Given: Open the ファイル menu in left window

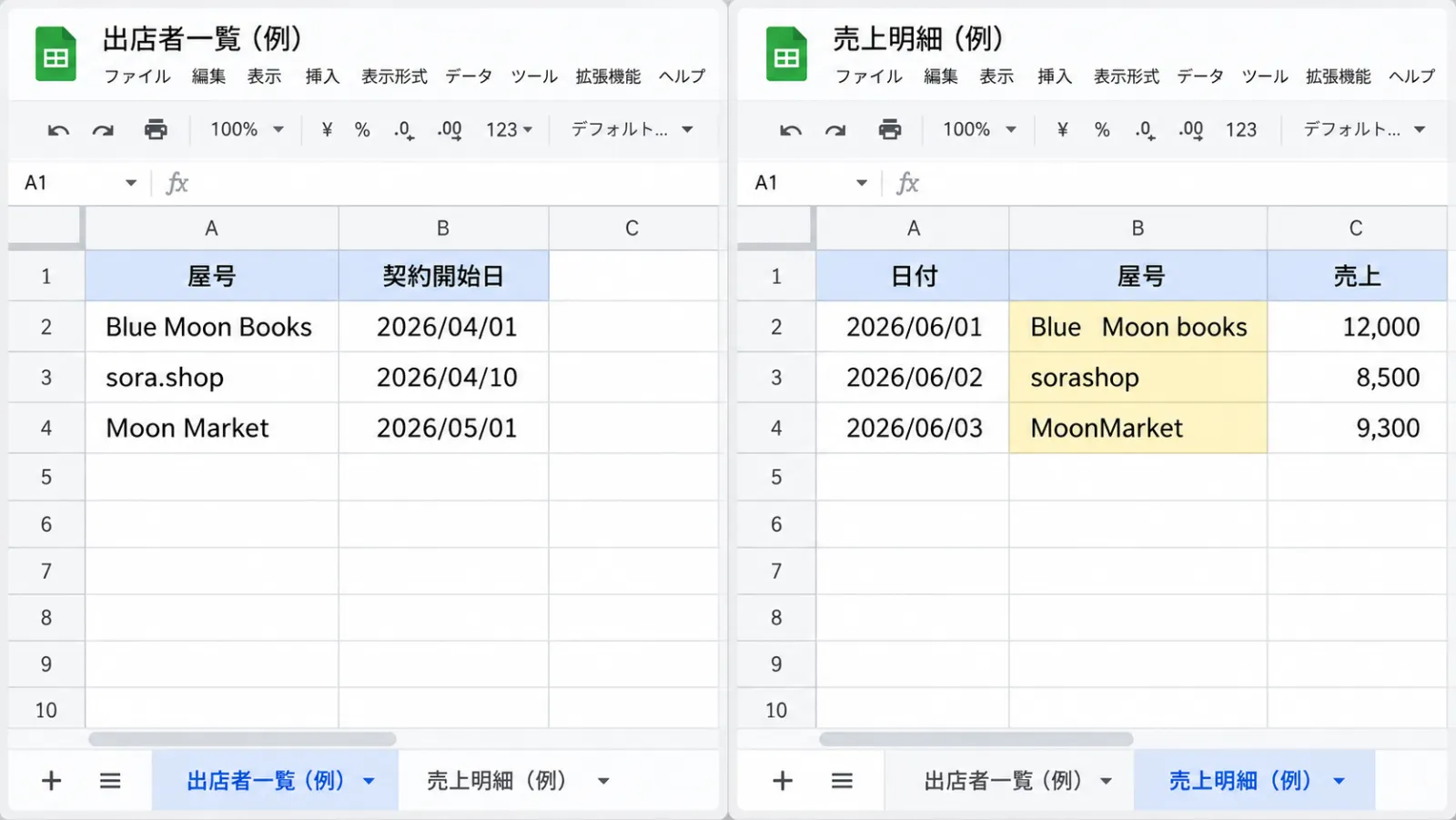Looking at the screenshot, I should click(137, 76).
